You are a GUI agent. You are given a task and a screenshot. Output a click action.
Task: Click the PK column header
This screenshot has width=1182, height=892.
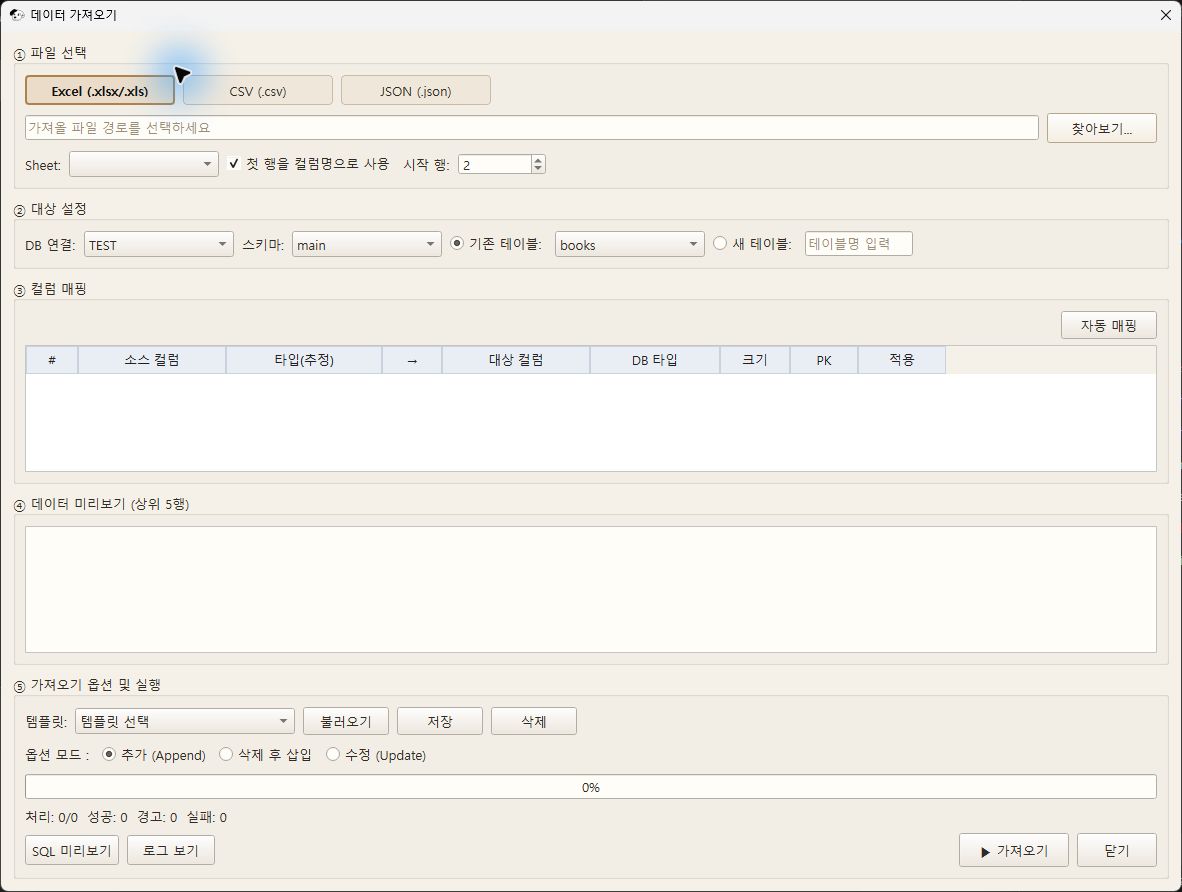(824, 360)
